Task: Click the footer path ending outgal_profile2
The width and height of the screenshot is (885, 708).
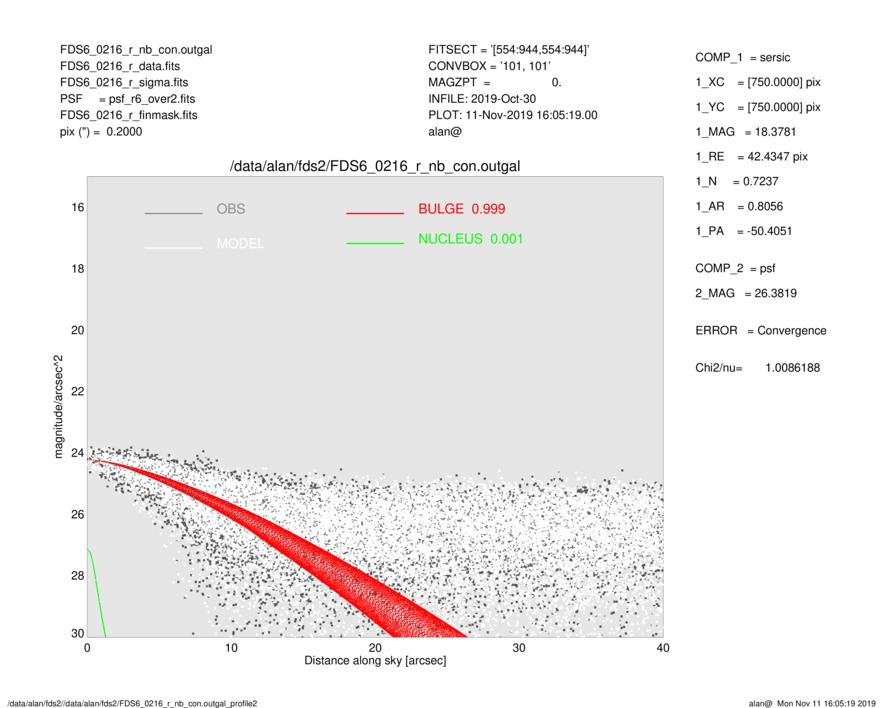Action: [132, 703]
